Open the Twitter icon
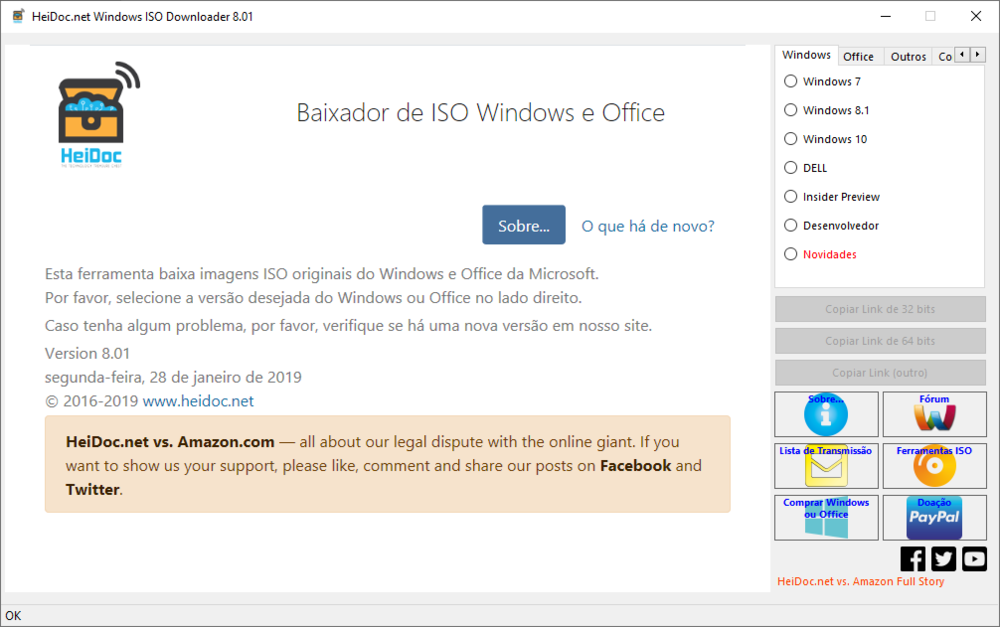 tap(943, 559)
